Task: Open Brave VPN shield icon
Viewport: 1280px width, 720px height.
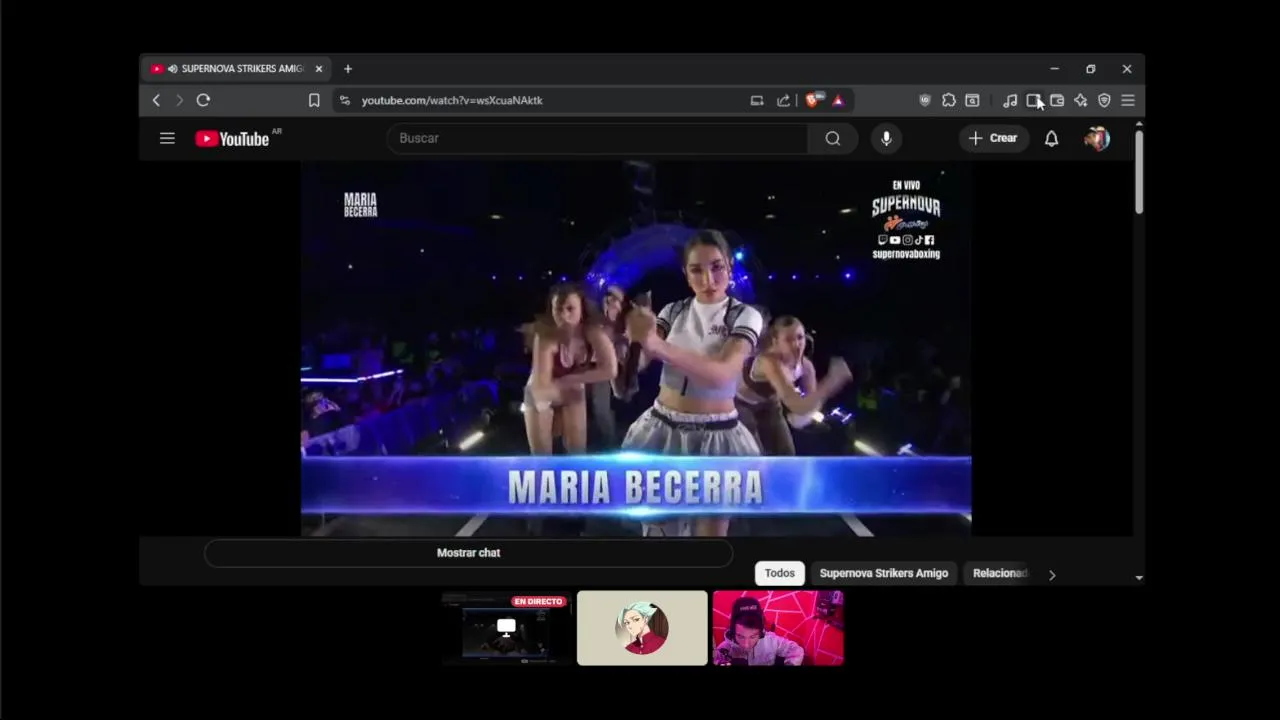Action: click(x=1104, y=100)
